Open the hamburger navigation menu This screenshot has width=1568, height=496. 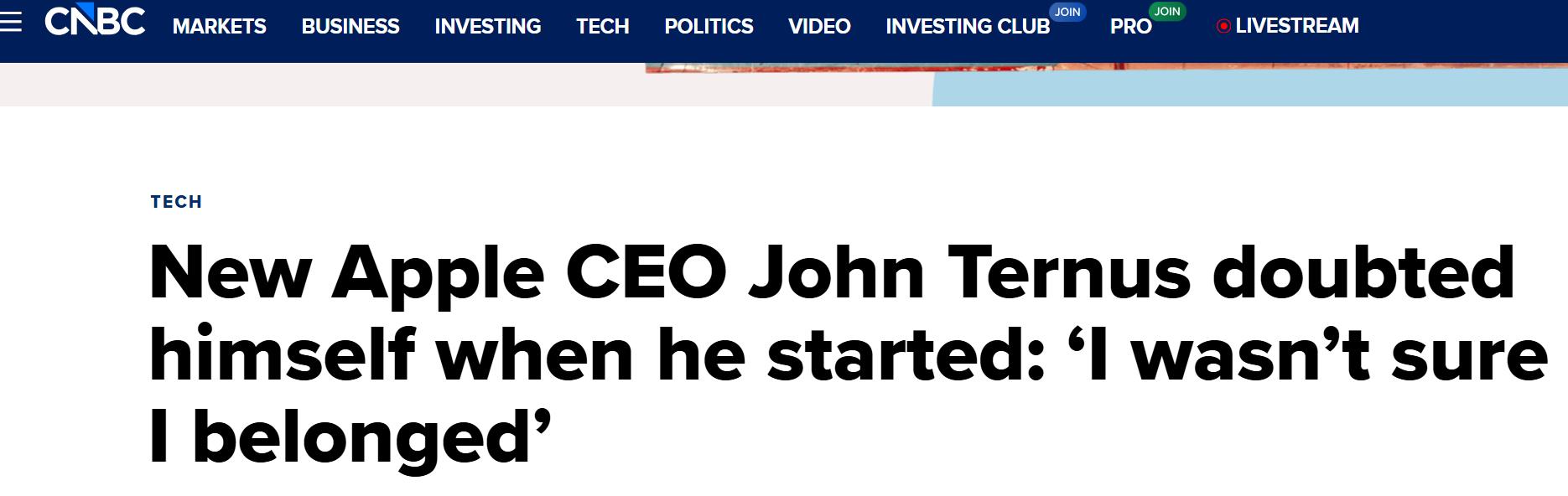[x=11, y=23]
